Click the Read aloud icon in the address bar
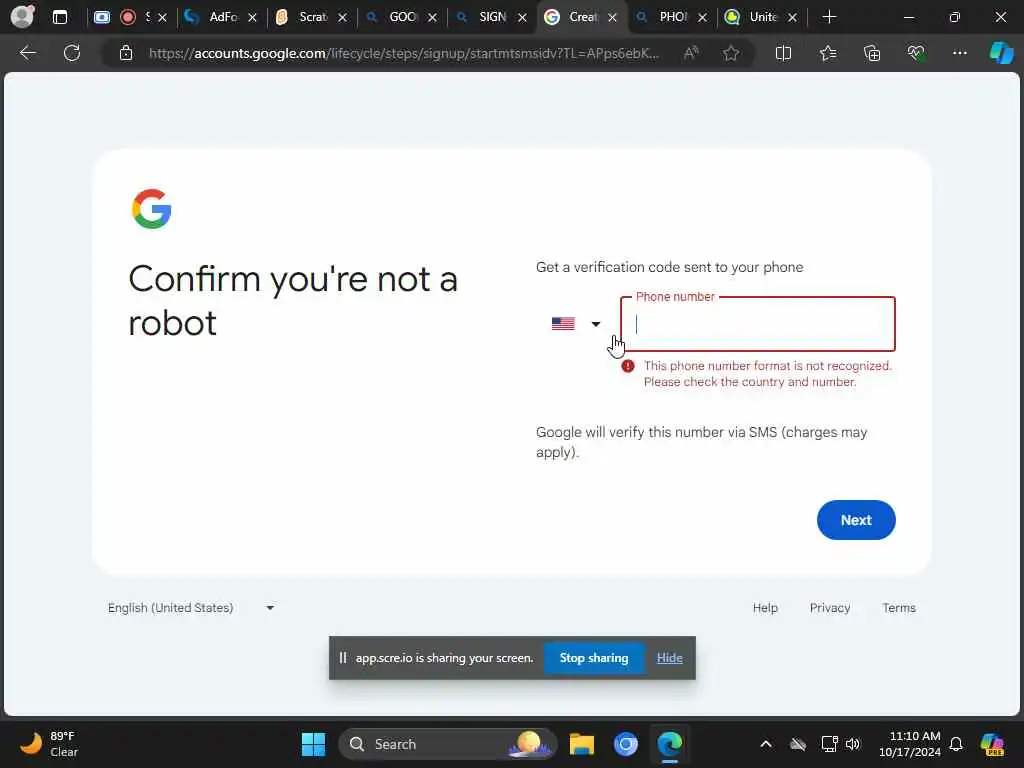 pyautogui.click(x=691, y=53)
